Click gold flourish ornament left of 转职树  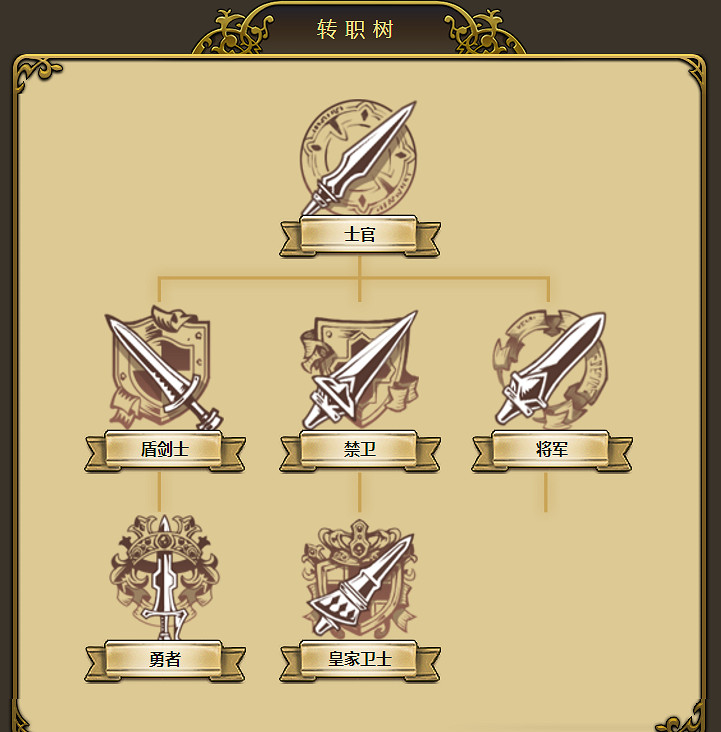pyautogui.click(x=233, y=33)
